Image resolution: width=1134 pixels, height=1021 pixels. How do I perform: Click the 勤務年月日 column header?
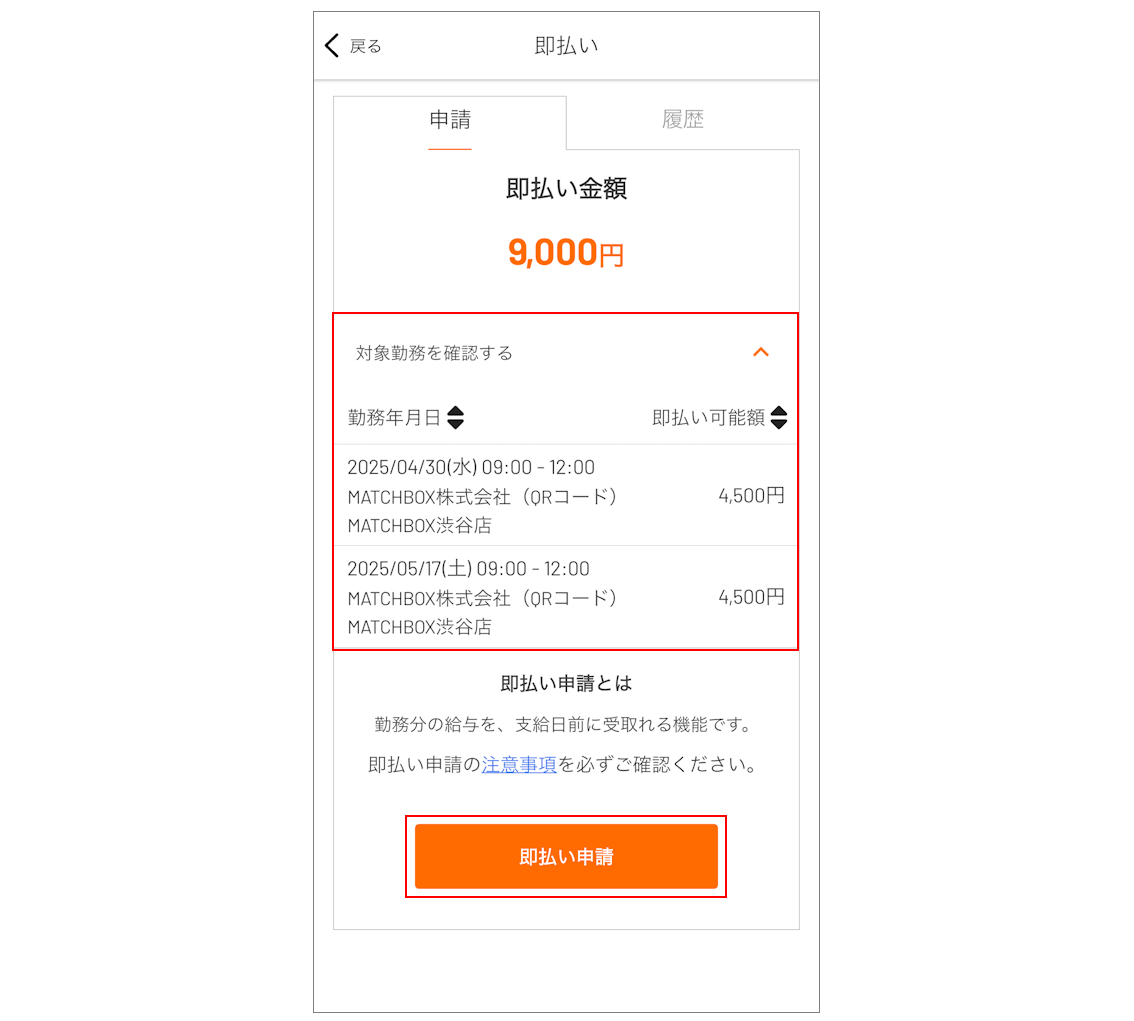click(x=394, y=417)
